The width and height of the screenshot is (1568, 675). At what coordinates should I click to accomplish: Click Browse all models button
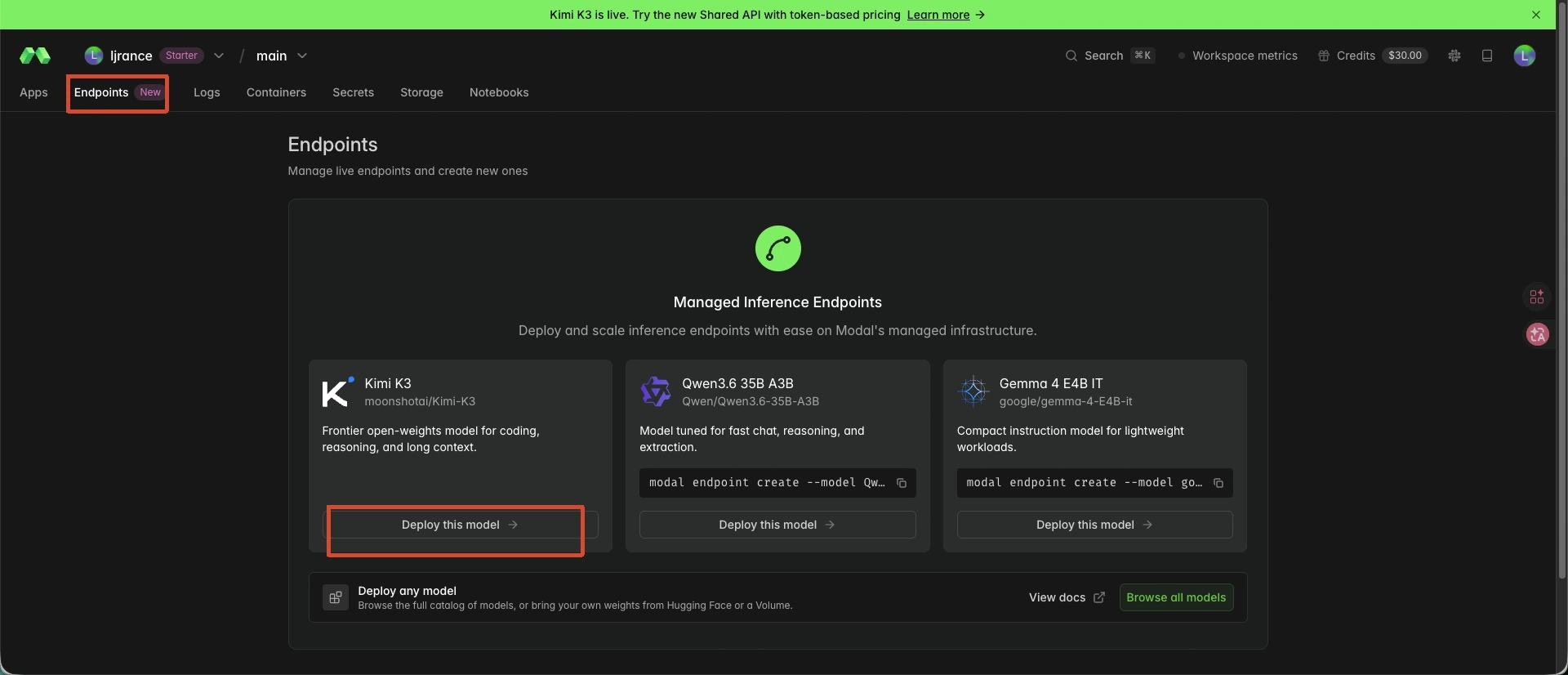(x=1176, y=597)
